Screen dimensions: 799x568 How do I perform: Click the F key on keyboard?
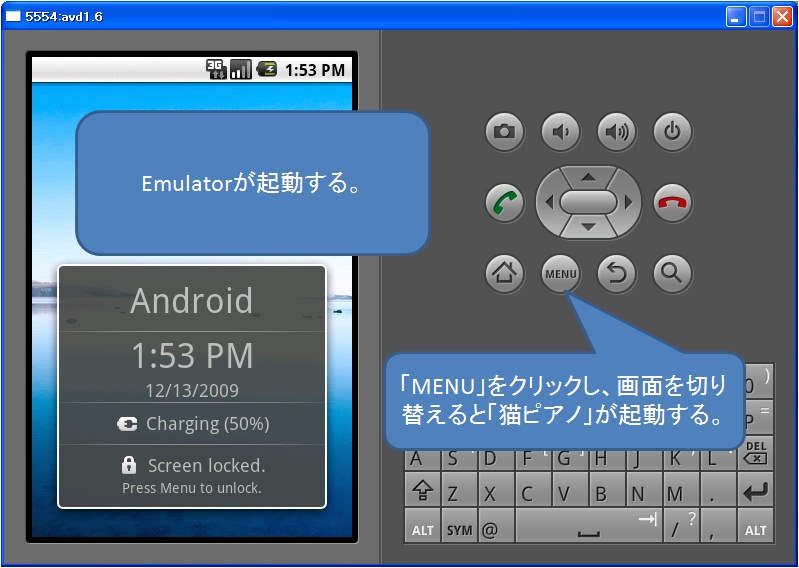(533, 459)
